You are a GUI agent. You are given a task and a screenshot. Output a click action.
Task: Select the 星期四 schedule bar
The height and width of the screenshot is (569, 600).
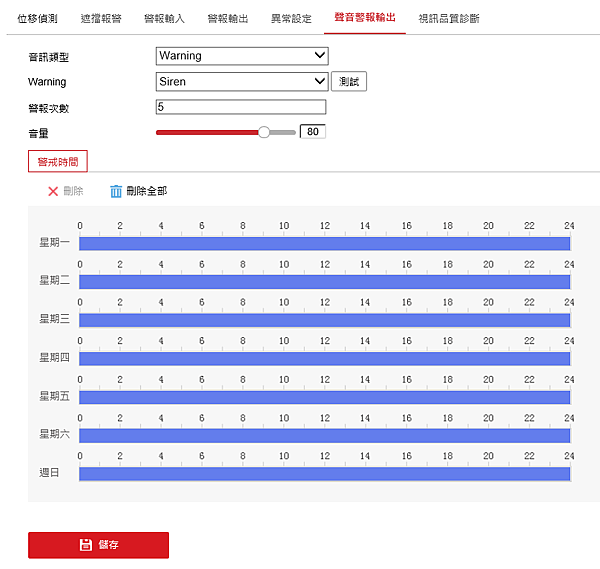(x=324, y=359)
